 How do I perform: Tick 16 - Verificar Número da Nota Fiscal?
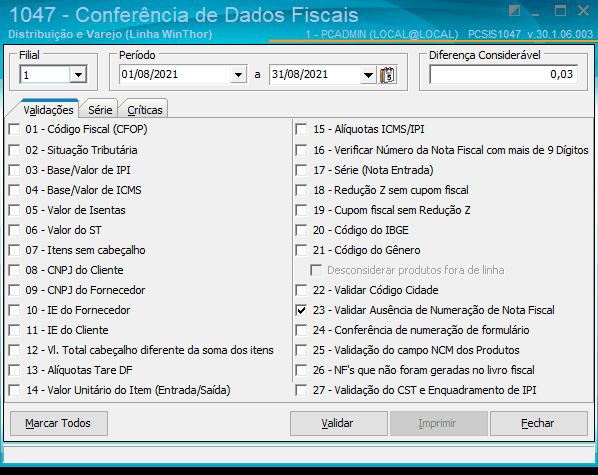click(301, 150)
